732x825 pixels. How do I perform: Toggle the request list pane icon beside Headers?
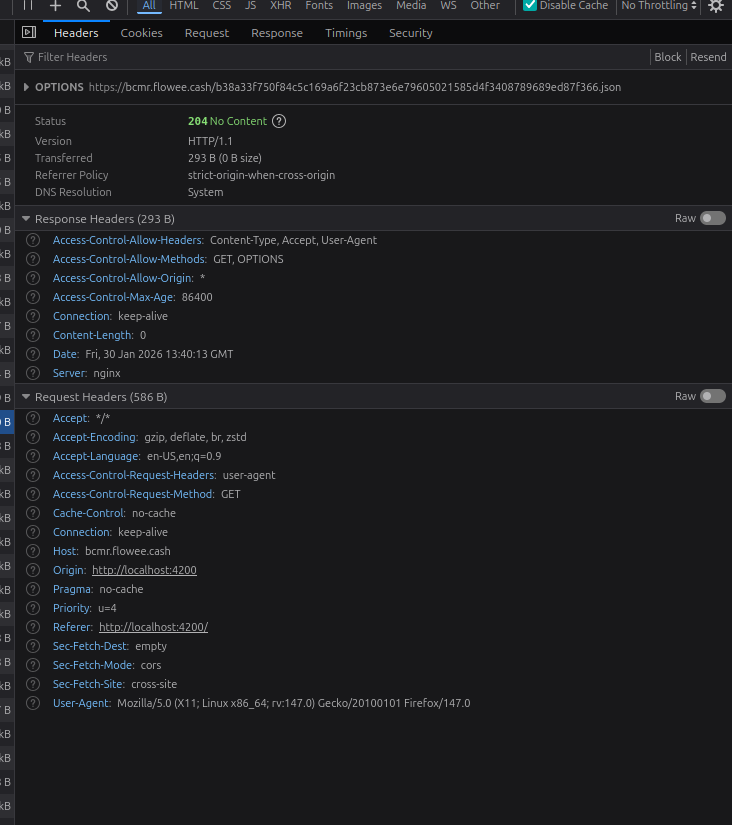click(29, 33)
